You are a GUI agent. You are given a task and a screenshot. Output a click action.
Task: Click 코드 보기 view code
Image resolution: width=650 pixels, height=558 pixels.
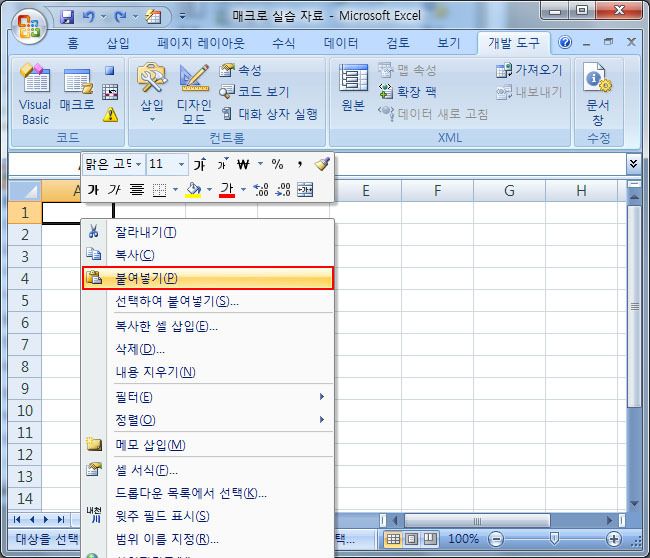pyautogui.click(x=254, y=92)
